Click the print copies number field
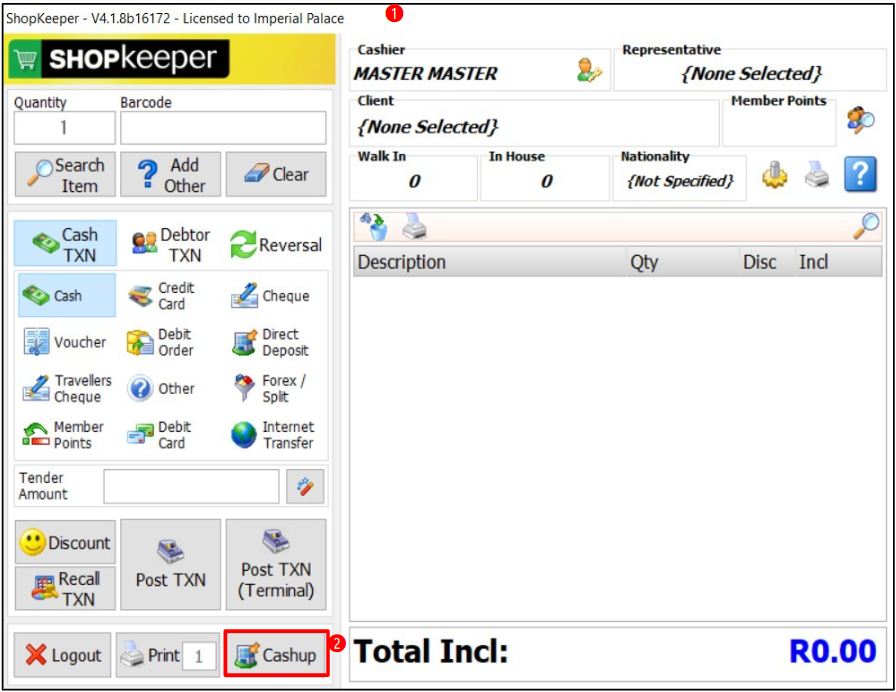This screenshot has height=692, width=896. pos(199,656)
